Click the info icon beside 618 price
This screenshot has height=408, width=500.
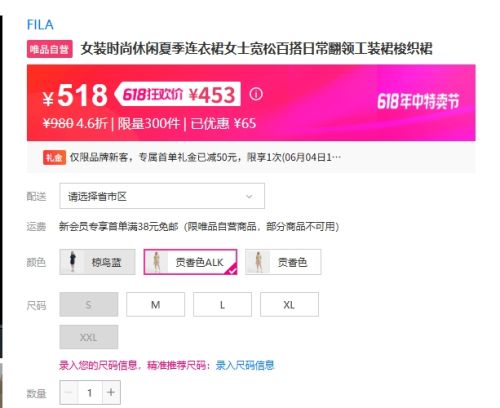256,94
